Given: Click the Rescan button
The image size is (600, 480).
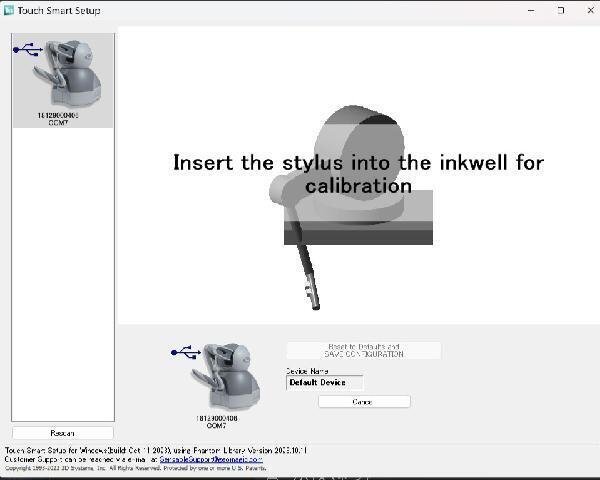Looking at the screenshot, I should [x=63, y=433].
